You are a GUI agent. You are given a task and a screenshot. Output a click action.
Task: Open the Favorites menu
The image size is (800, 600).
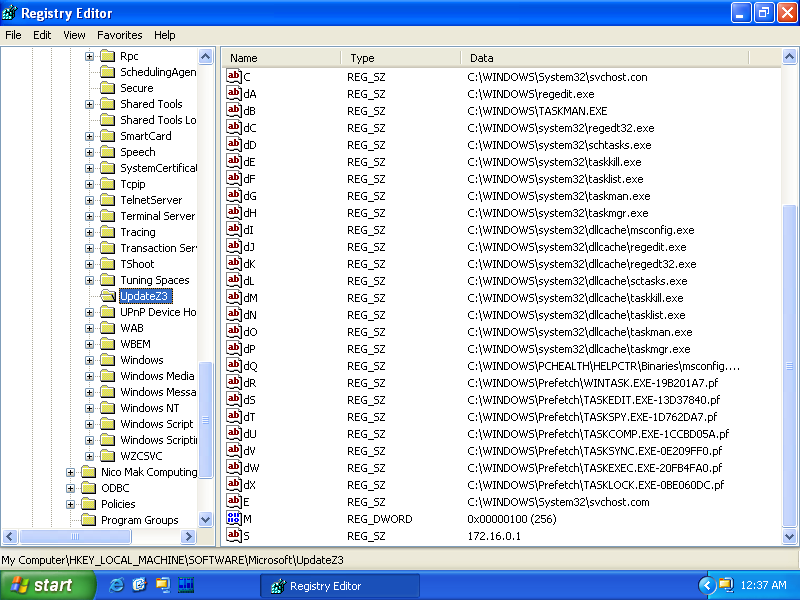[x=119, y=35]
